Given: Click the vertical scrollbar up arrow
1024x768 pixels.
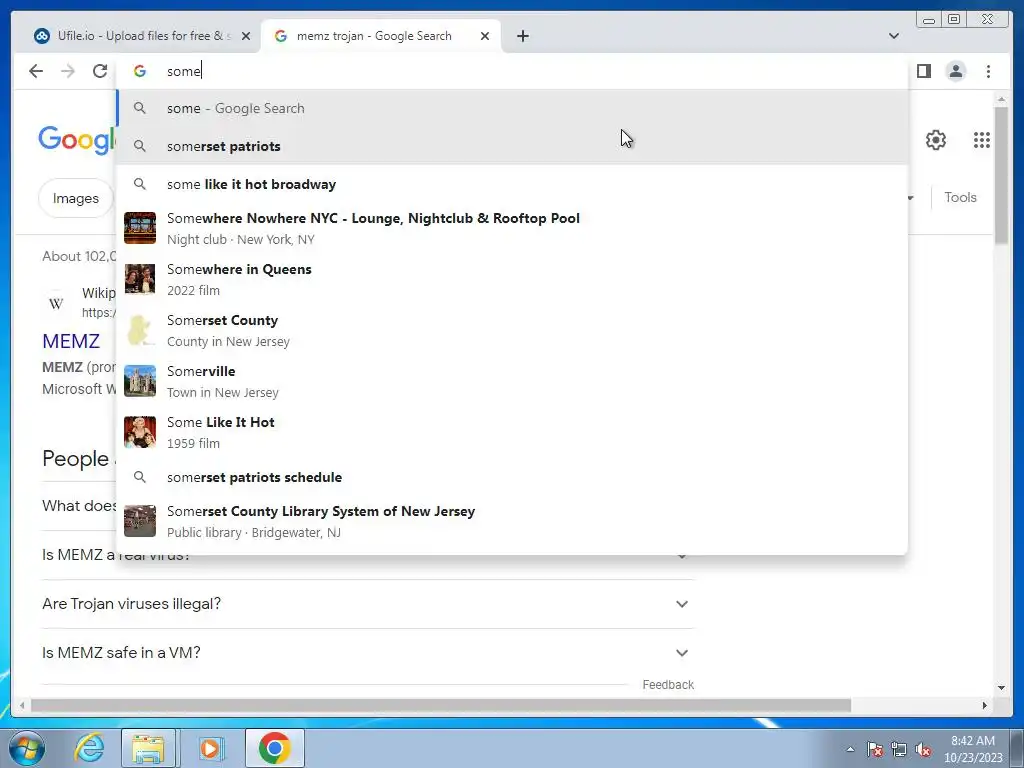Looking at the screenshot, I should 1001,99.
